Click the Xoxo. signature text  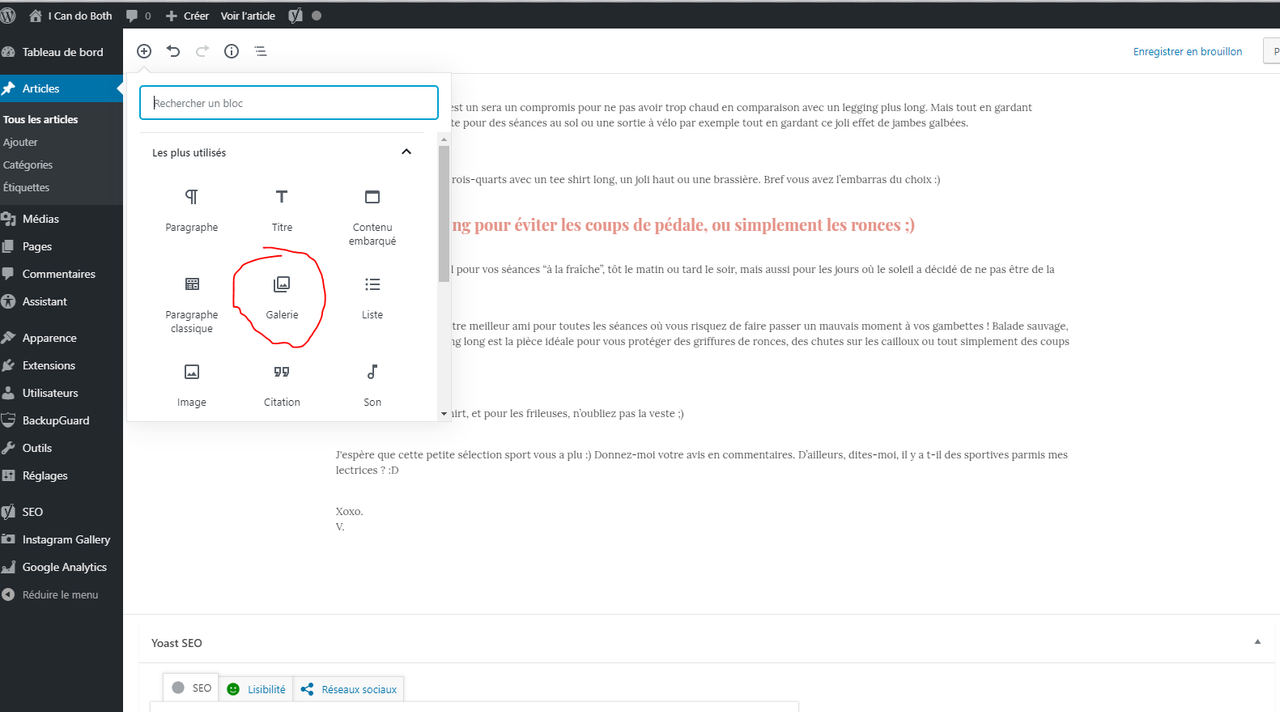coord(350,511)
